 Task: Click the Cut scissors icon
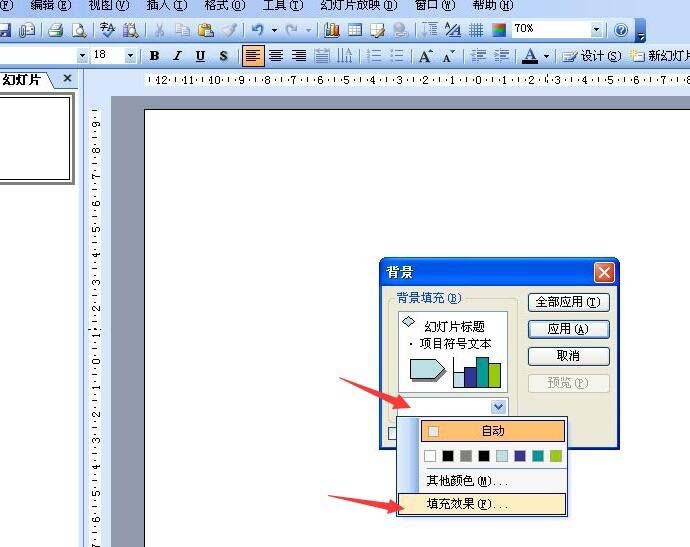coord(159,30)
